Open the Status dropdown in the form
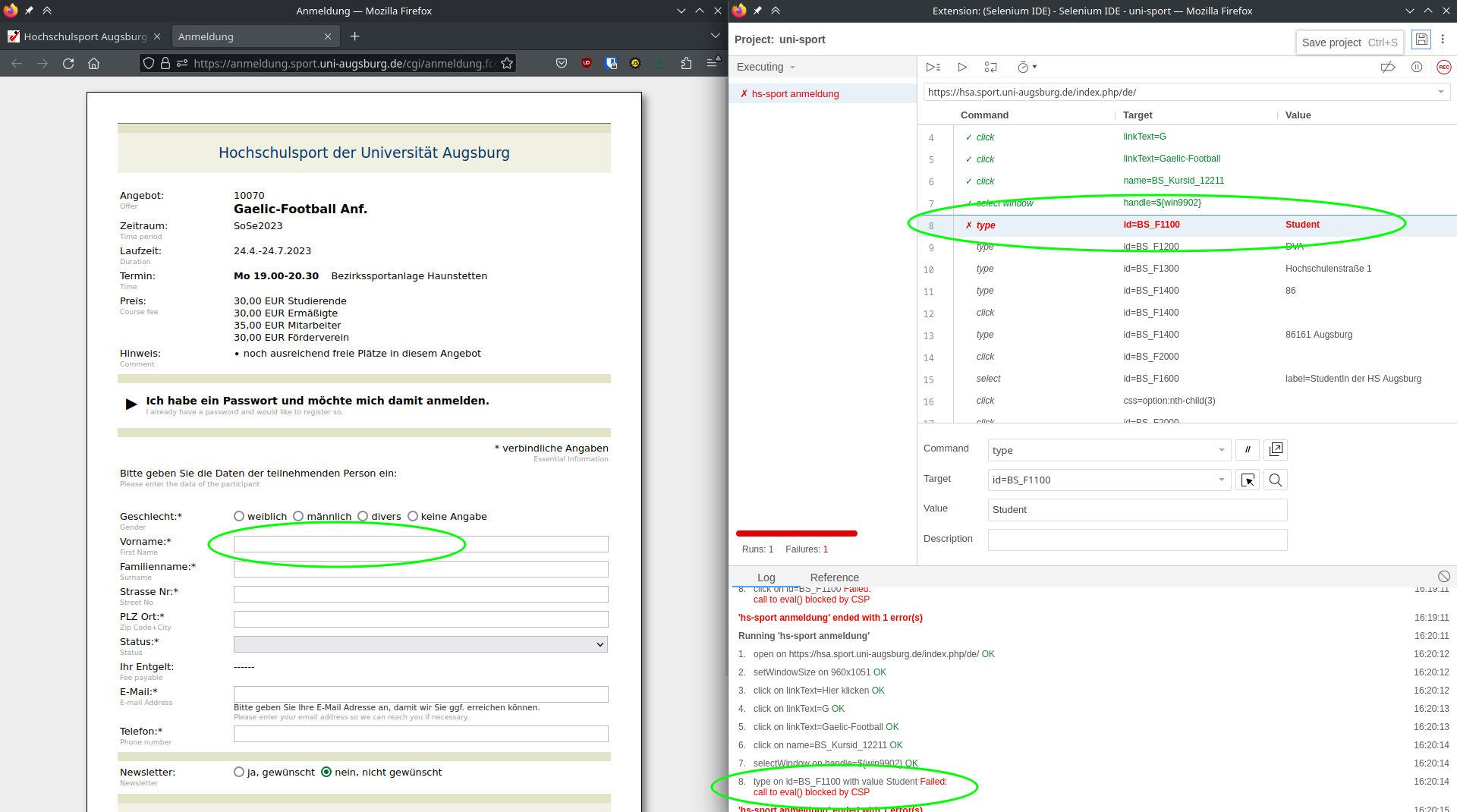 click(421, 644)
